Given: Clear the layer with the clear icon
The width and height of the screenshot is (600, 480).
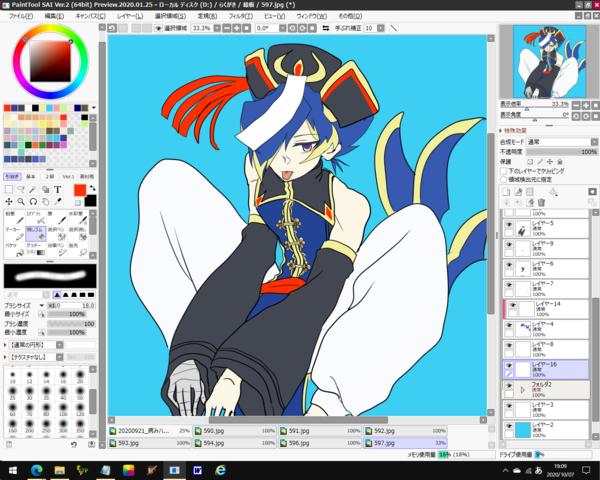Looking at the screenshot, I should (x=530, y=202).
